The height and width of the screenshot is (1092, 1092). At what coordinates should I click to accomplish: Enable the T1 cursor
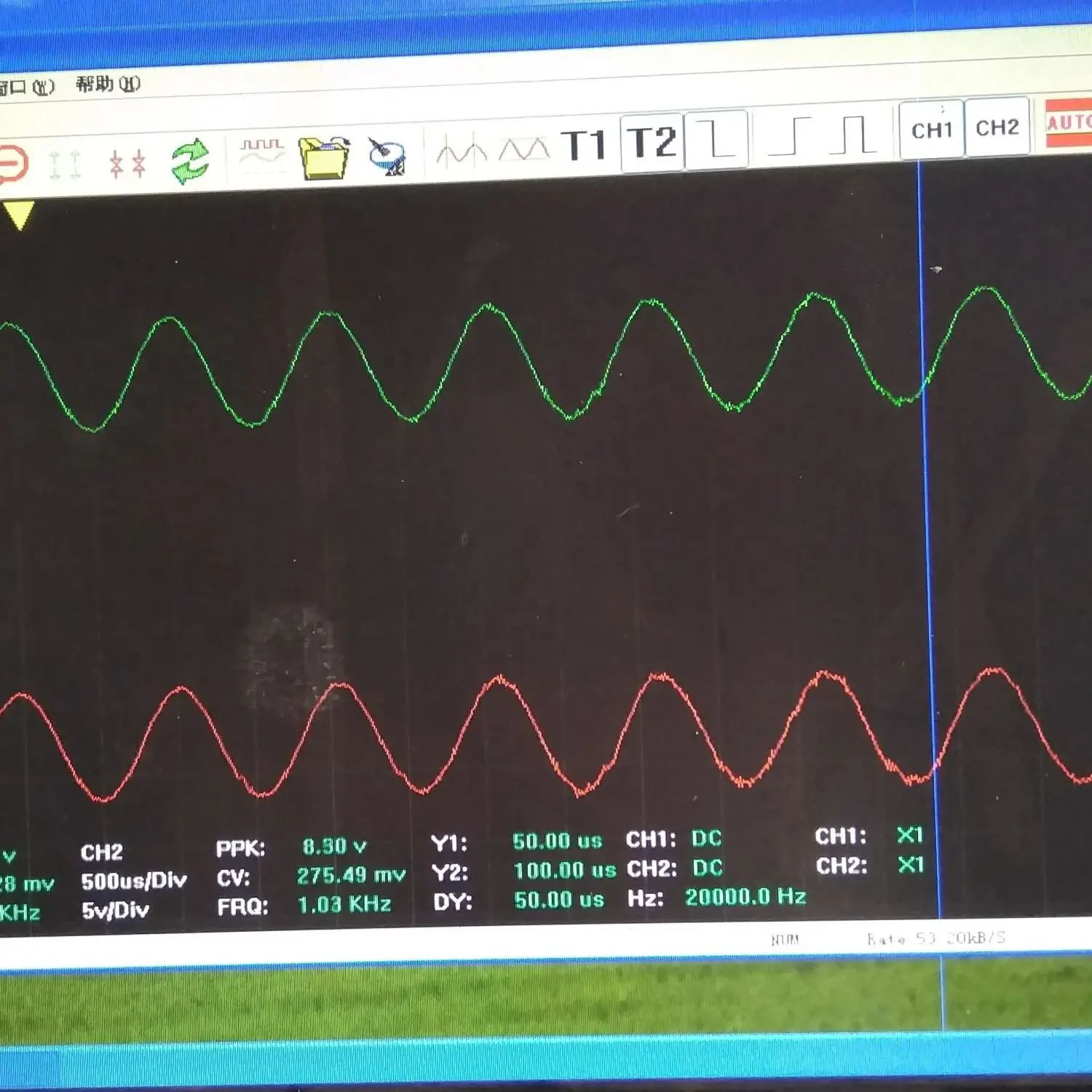tap(583, 144)
